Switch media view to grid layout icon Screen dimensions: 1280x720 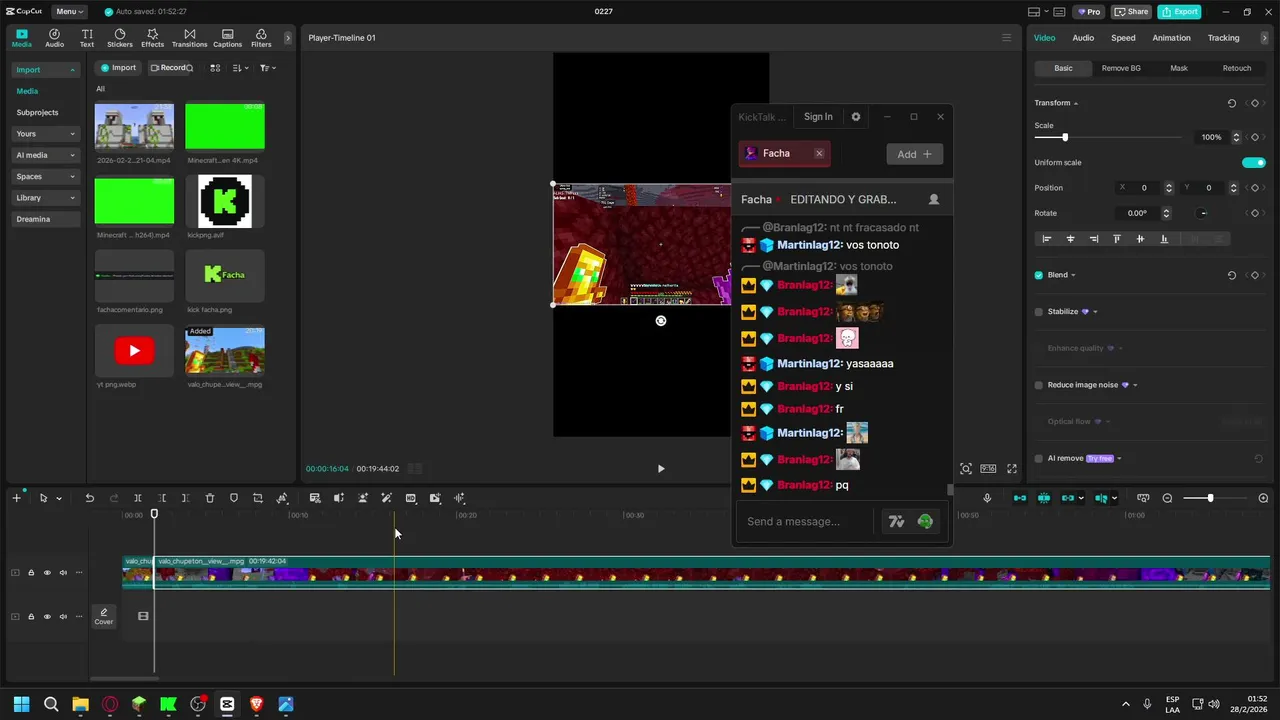215,68
